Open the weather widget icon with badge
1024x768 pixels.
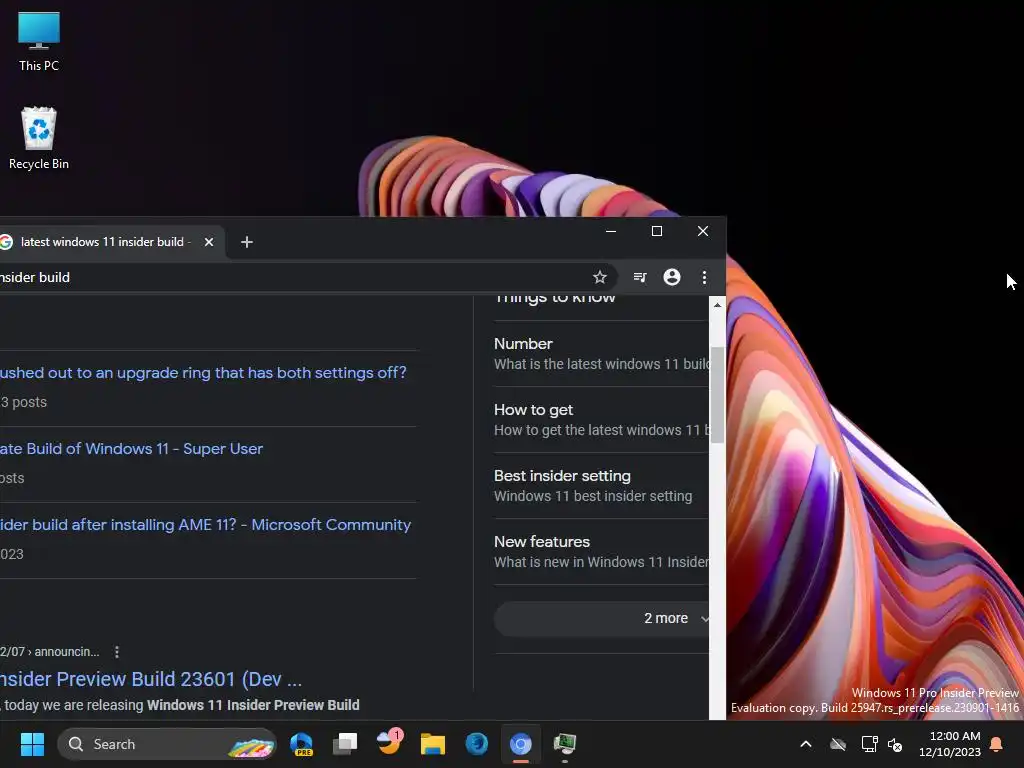coord(389,743)
